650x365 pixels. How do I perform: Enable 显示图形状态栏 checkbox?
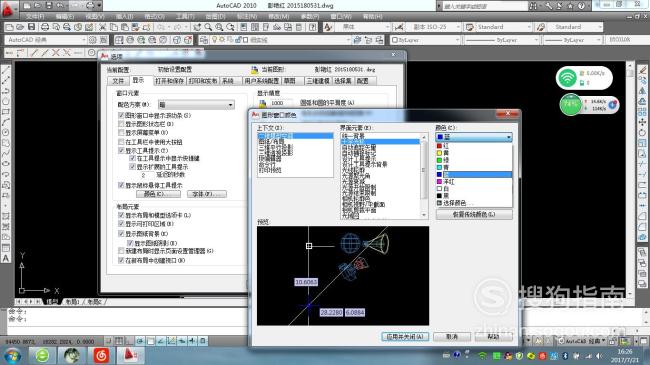pos(121,124)
